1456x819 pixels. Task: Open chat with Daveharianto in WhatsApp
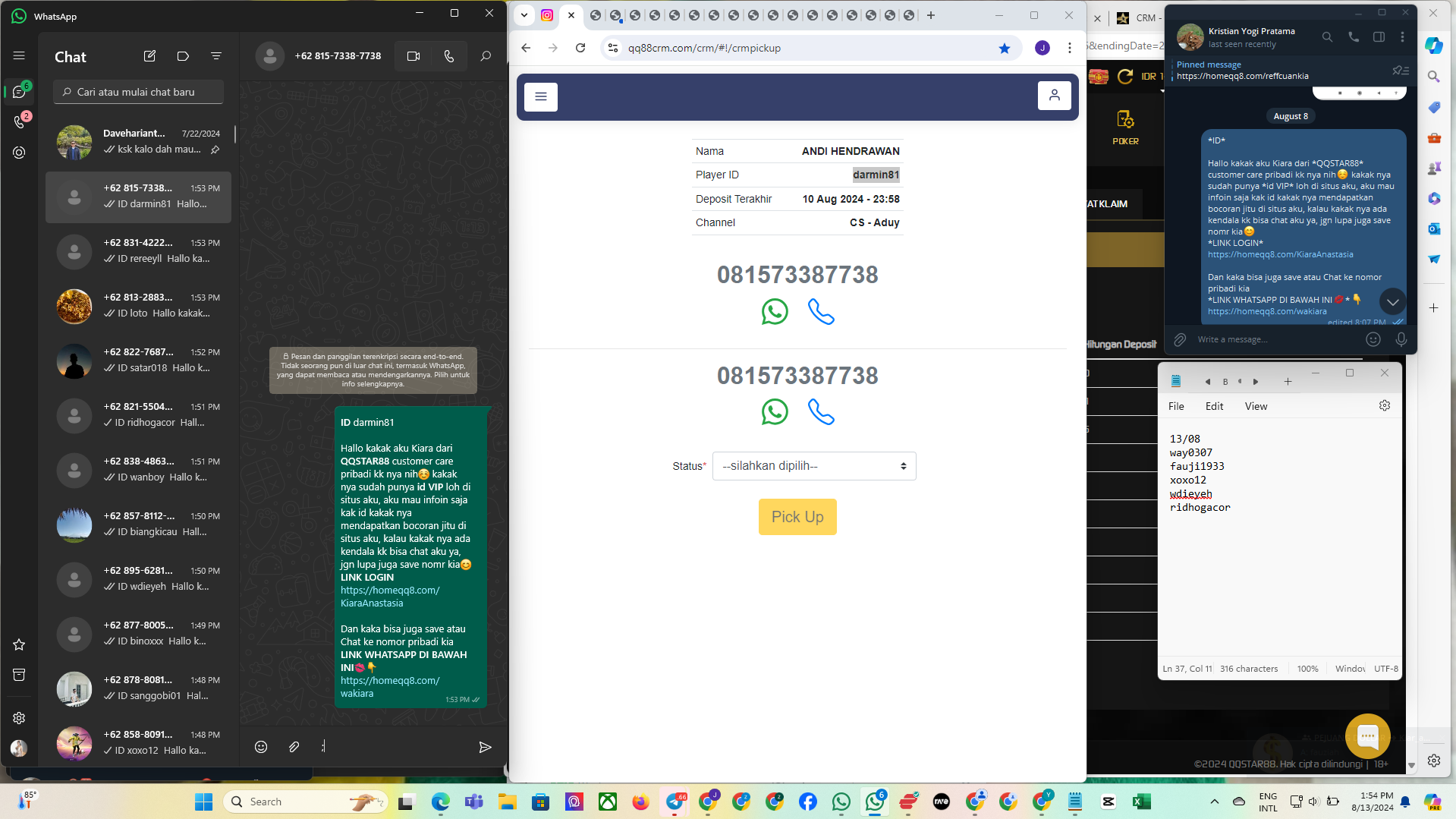(138, 142)
